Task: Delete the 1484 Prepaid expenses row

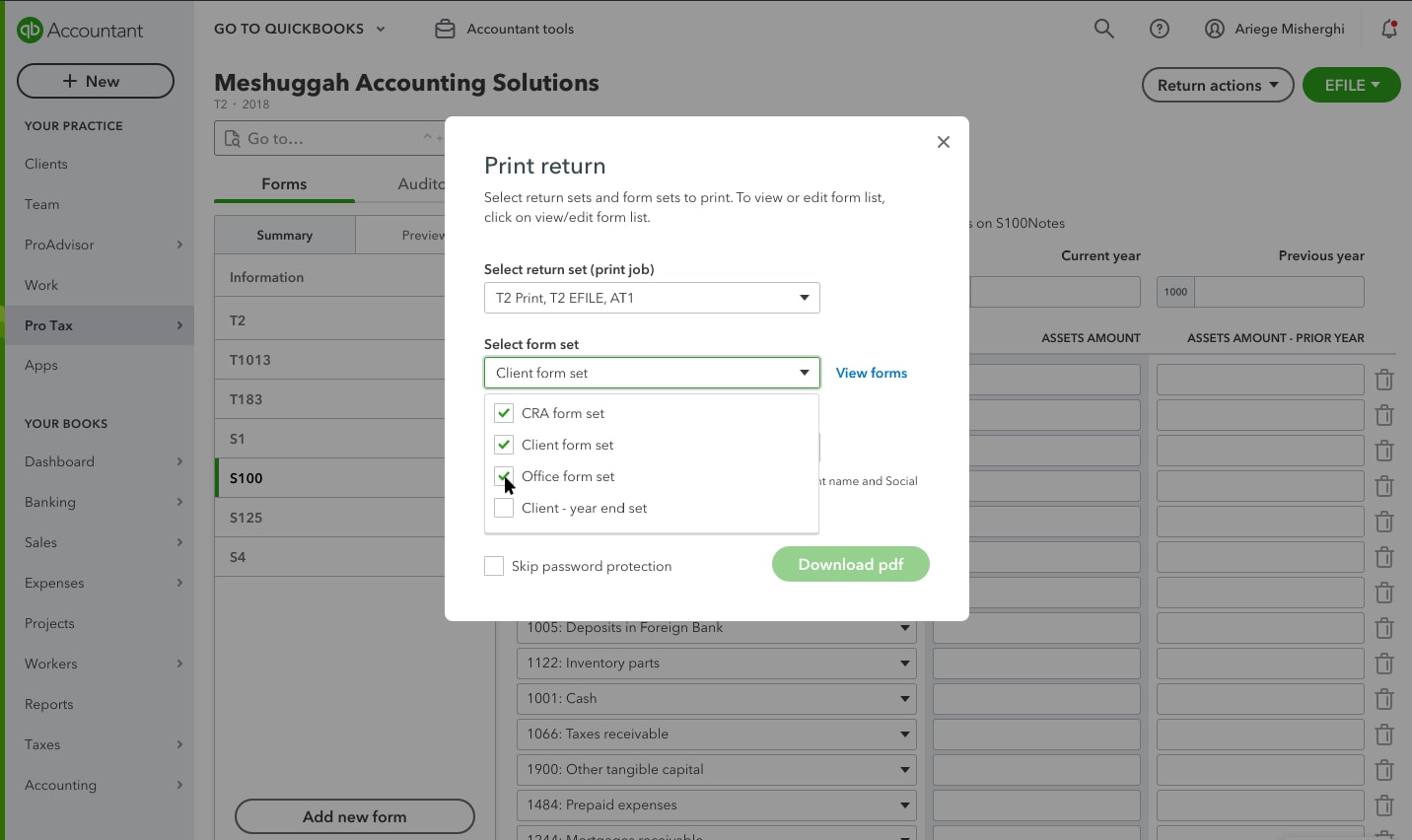Action: [1384, 805]
